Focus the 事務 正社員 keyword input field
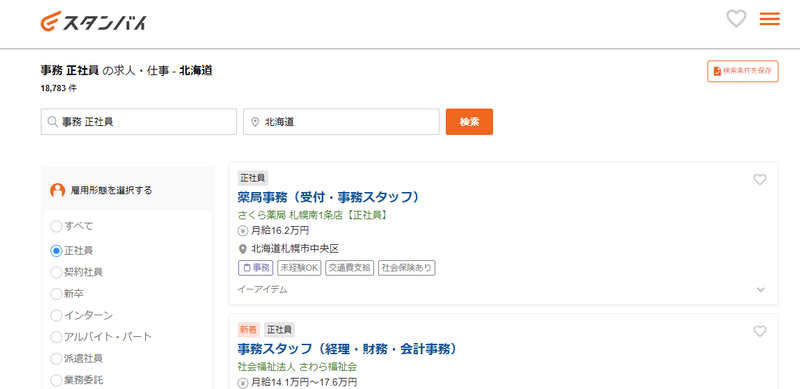Screen dimensions: 800x389 [139, 122]
